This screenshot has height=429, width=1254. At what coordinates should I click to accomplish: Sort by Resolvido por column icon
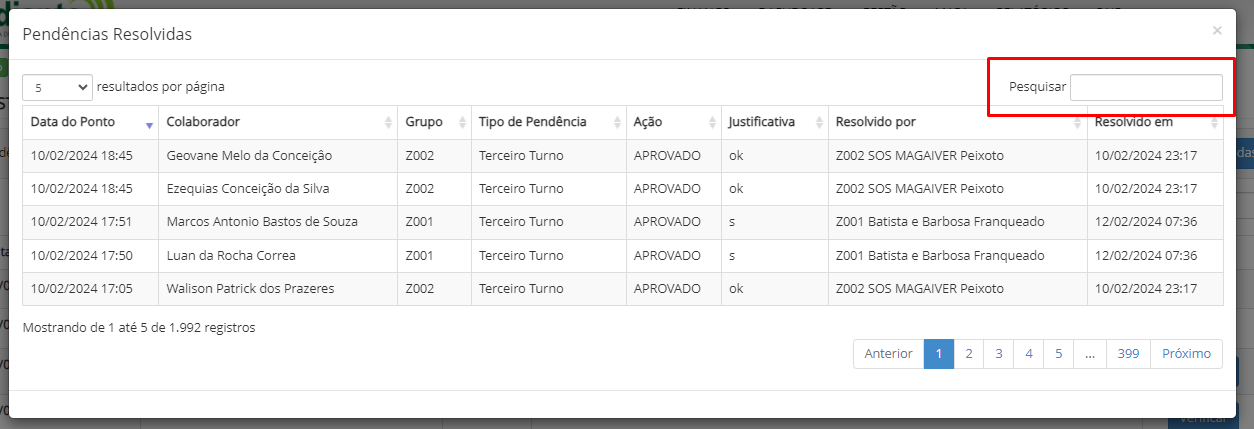[1078, 122]
